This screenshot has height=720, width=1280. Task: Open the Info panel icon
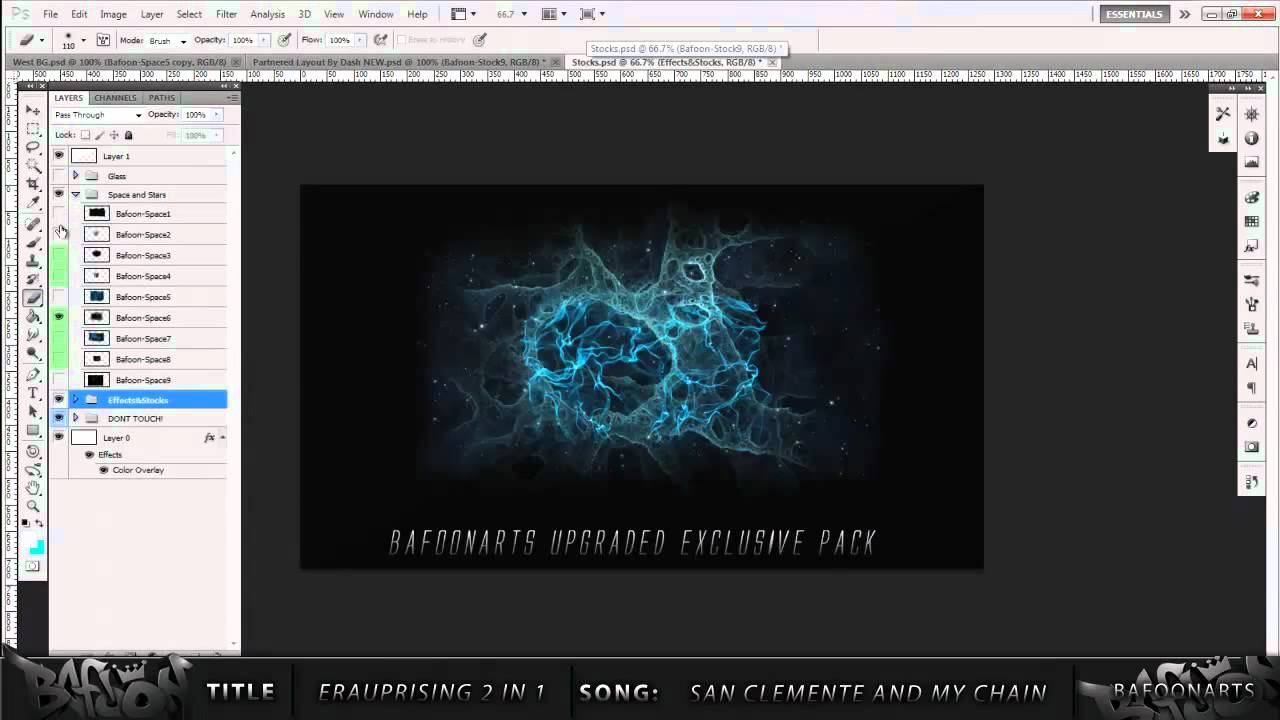click(1251, 138)
